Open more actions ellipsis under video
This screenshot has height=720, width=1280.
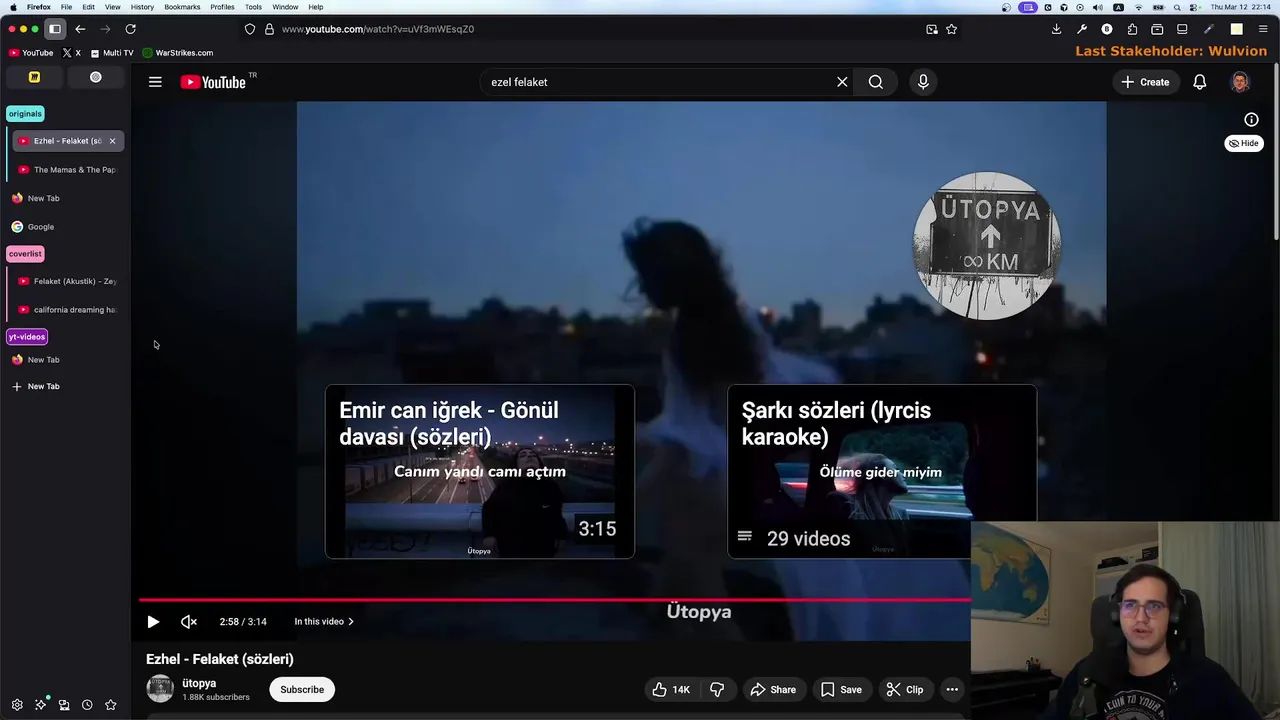pos(952,689)
